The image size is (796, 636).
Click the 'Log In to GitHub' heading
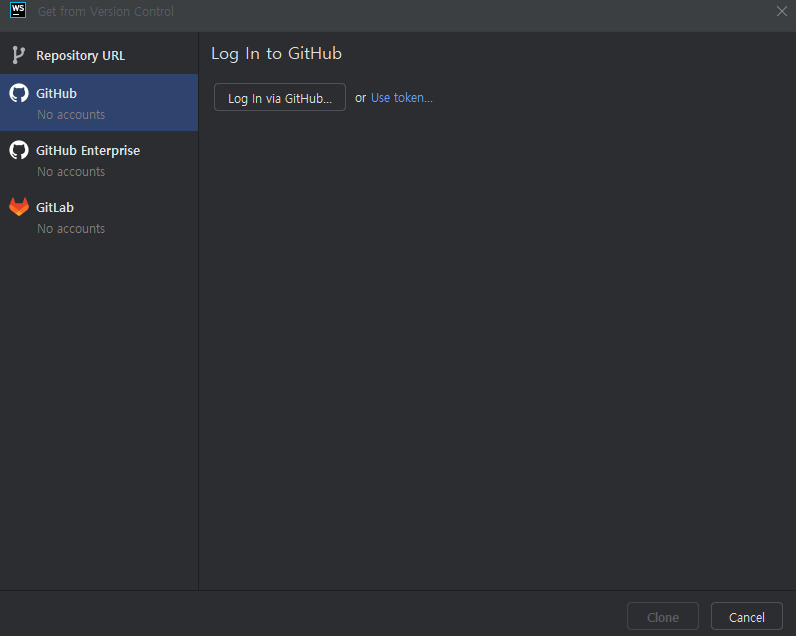276,53
